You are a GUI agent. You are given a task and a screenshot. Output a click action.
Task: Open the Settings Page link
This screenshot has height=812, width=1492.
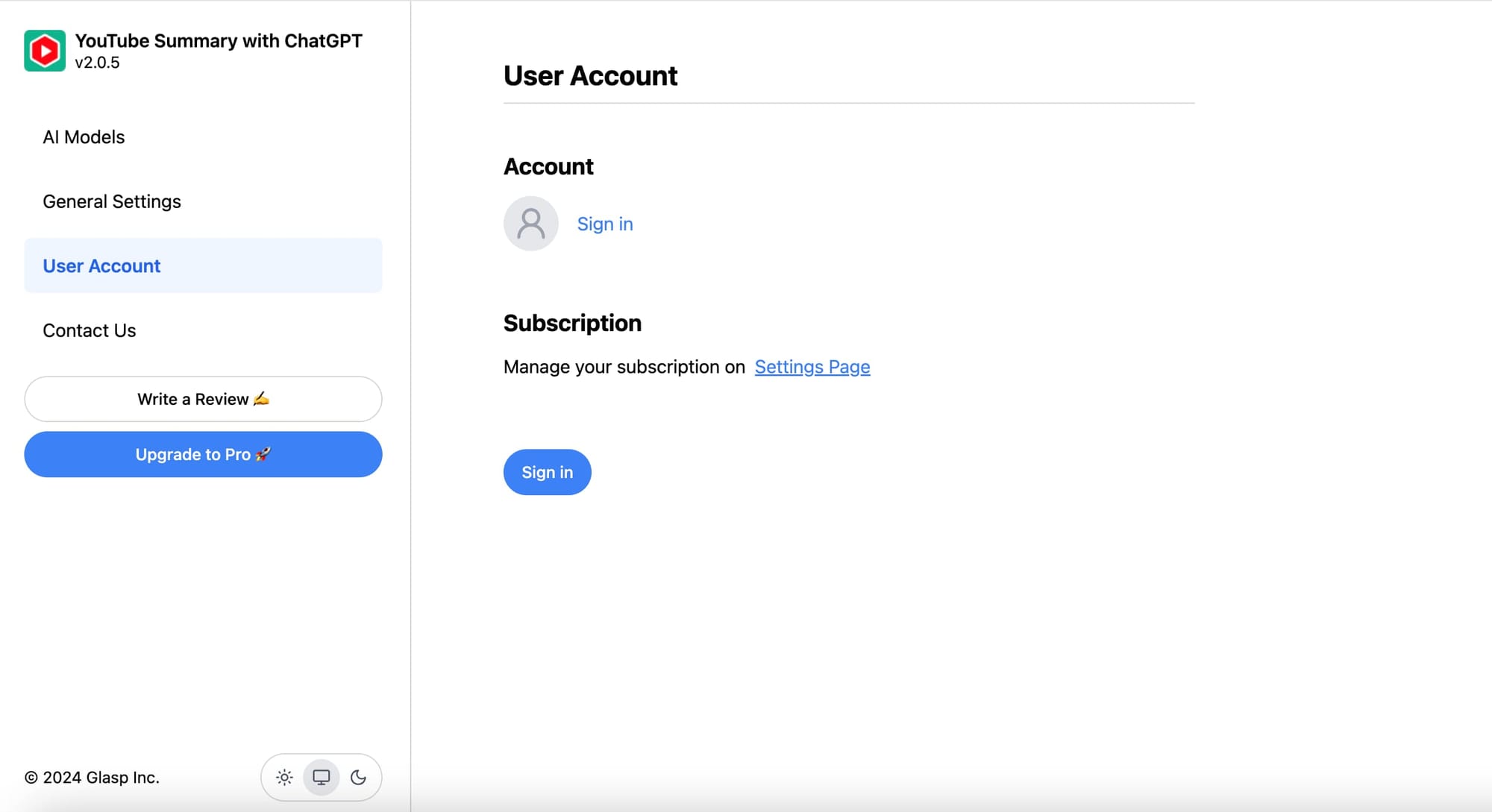(x=812, y=367)
